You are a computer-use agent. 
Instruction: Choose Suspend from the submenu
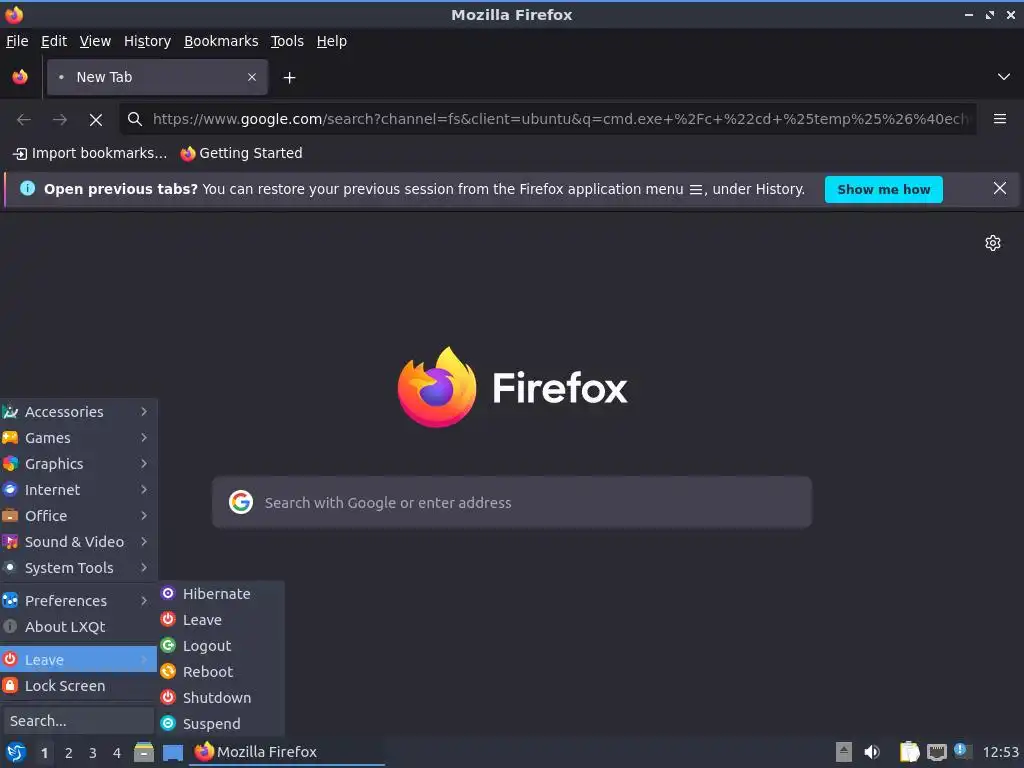coord(221,724)
